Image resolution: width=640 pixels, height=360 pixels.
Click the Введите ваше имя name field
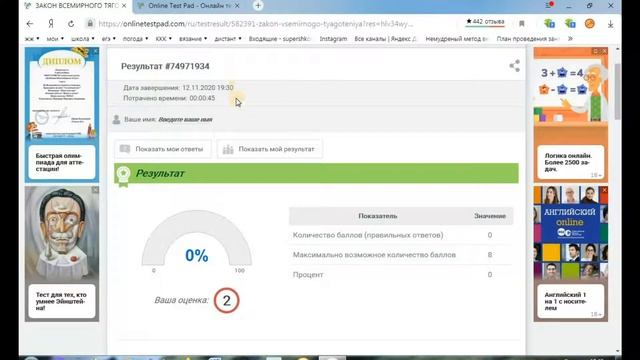click(185, 120)
